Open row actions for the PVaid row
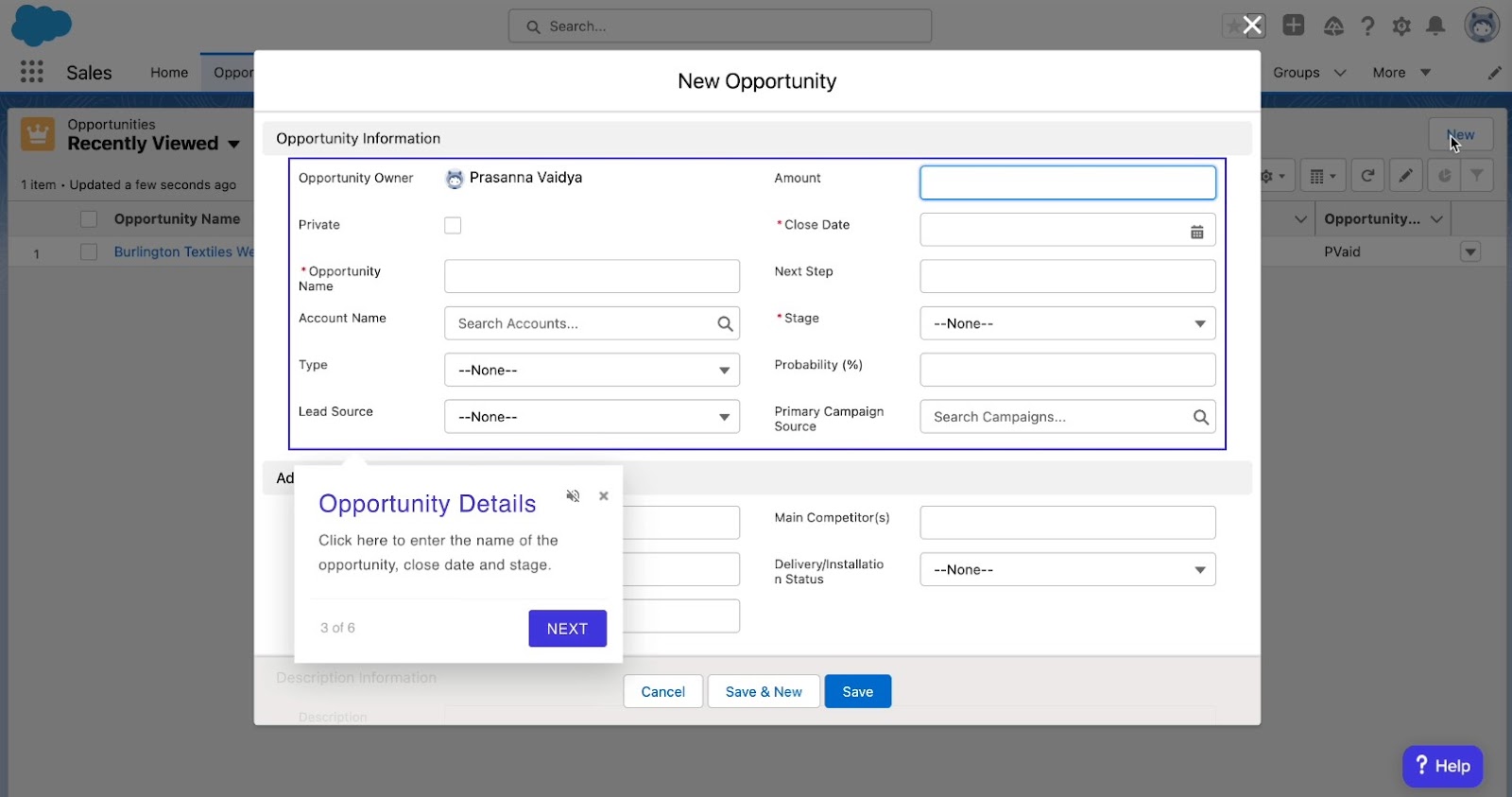This screenshot has height=797, width=1512. (1470, 252)
